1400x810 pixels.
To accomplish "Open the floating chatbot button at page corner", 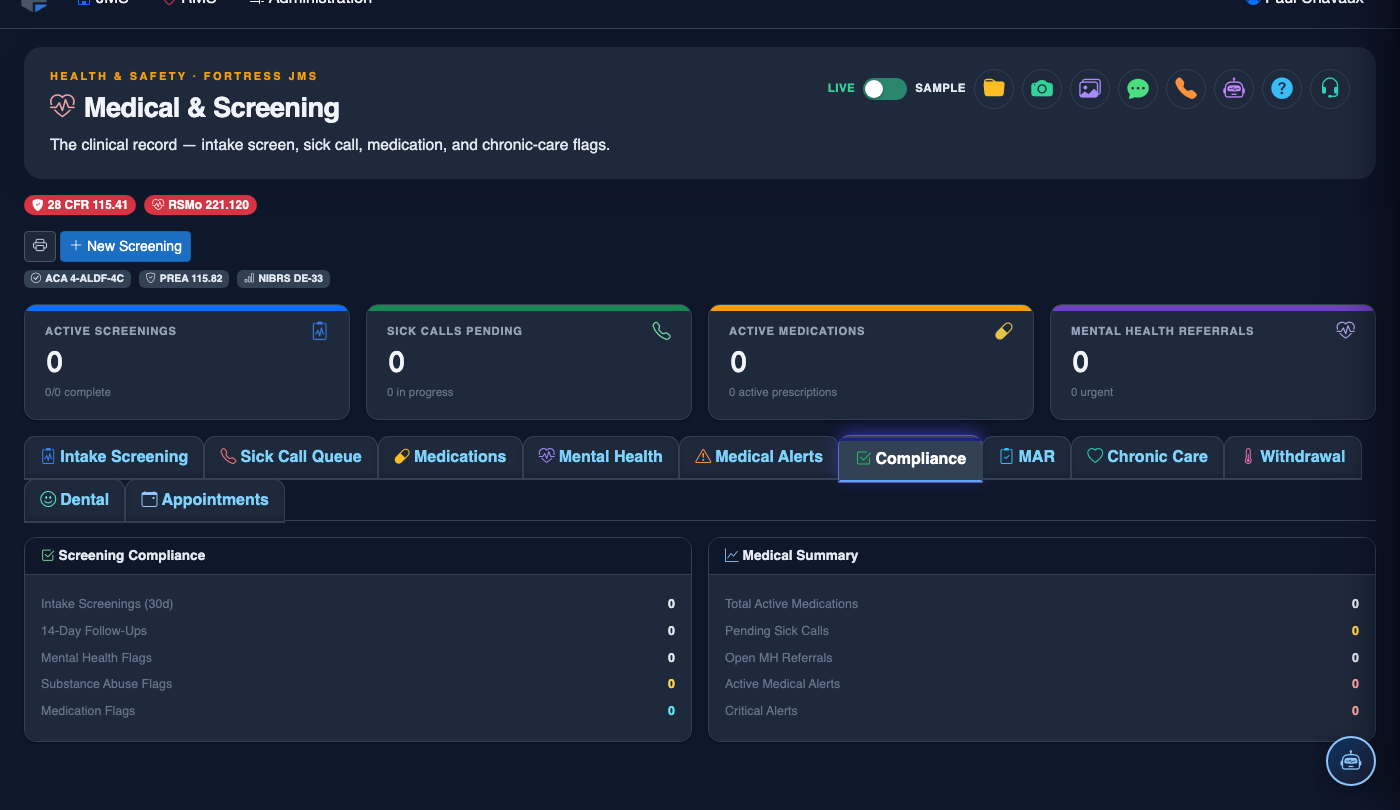I will [x=1351, y=761].
